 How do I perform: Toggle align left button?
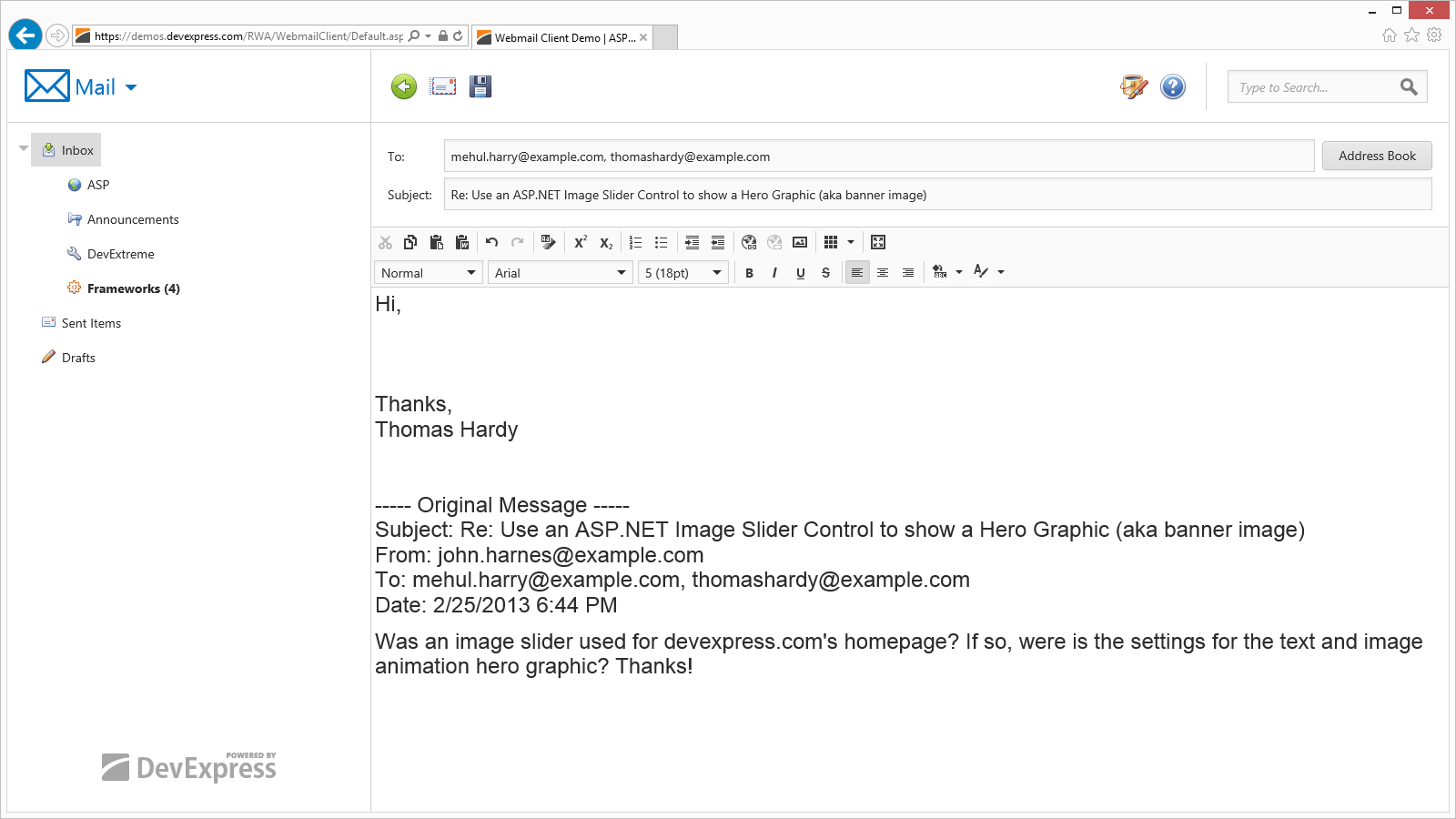click(x=857, y=272)
